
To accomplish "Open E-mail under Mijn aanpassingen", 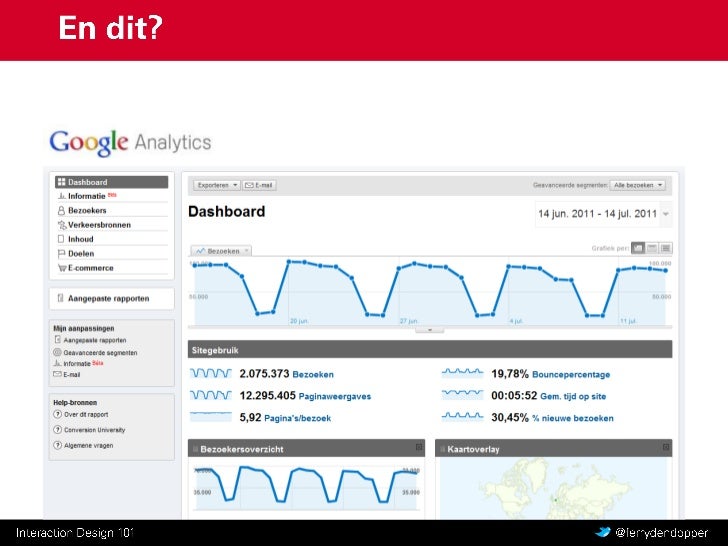I will click(72, 375).
